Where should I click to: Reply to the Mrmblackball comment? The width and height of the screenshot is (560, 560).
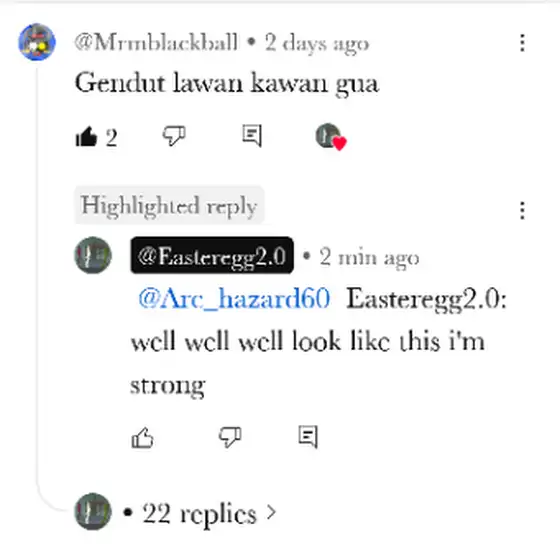tap(252, 135)
